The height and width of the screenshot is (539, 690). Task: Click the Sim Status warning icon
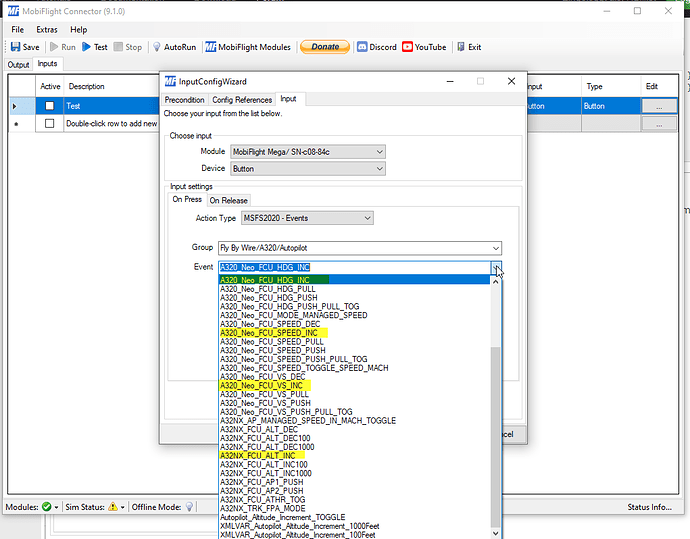tap(112, 507)
